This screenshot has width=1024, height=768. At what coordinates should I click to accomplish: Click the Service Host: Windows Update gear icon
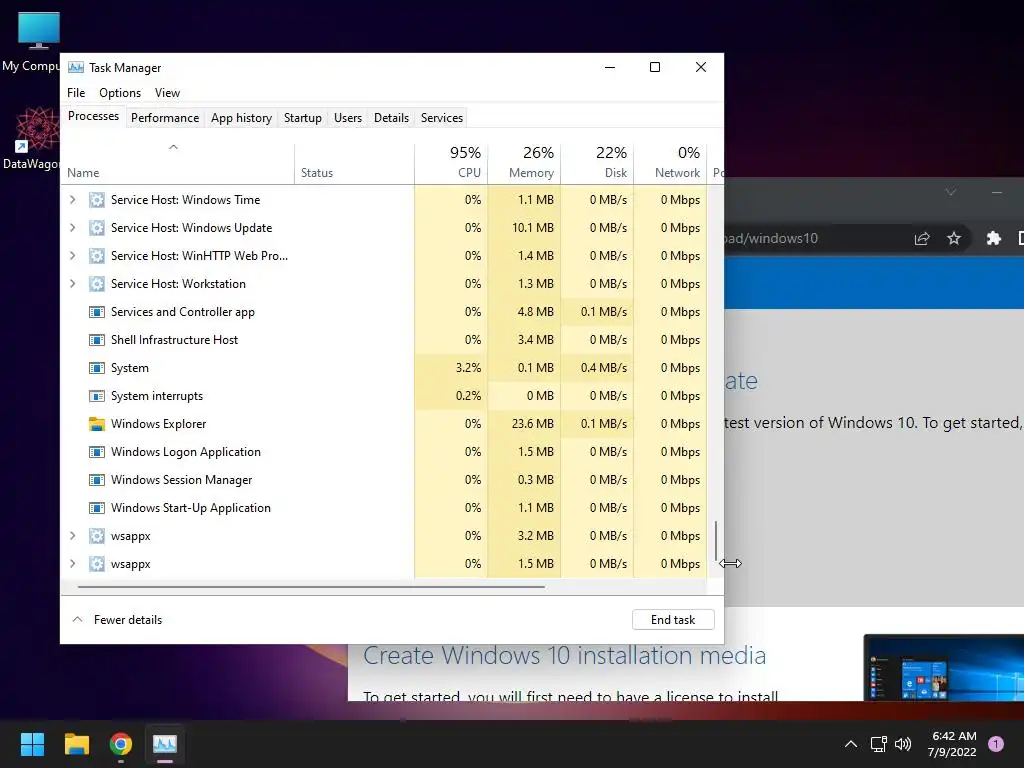[97, 228]
